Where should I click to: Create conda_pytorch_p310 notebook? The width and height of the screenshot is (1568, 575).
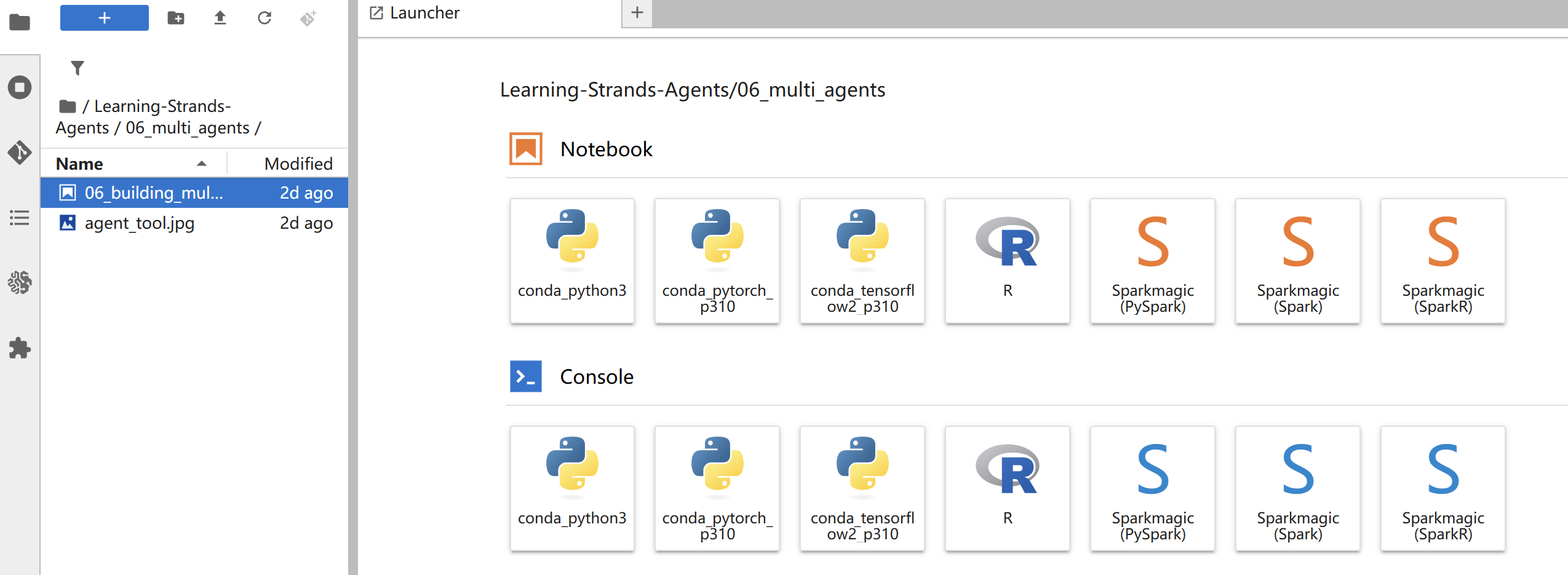pyautogui.click(x=717, y=261)
